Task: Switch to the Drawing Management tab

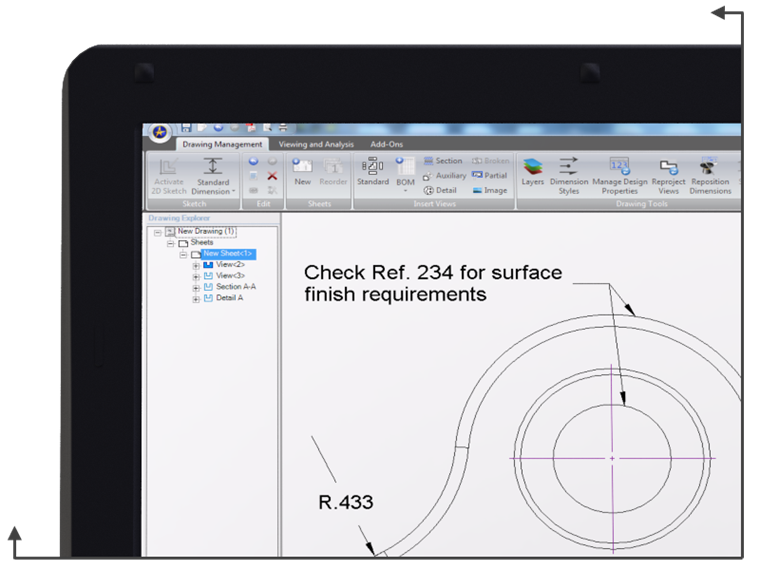Action: tap(222, 144)
